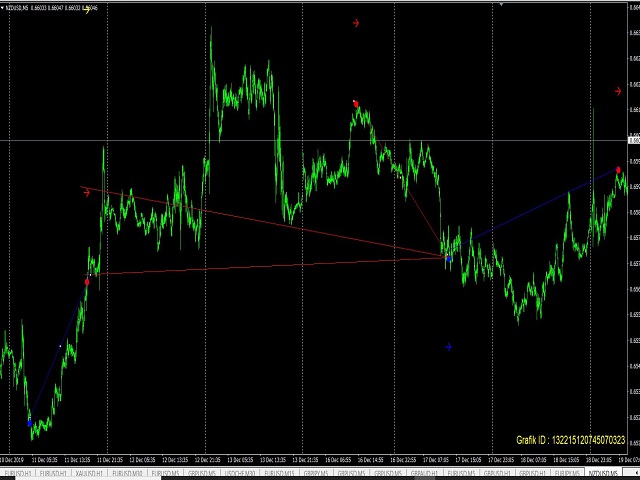Open the NZDUSD,M5 chart title triangle menu
The image size is (640, 480).
point(2,8)
